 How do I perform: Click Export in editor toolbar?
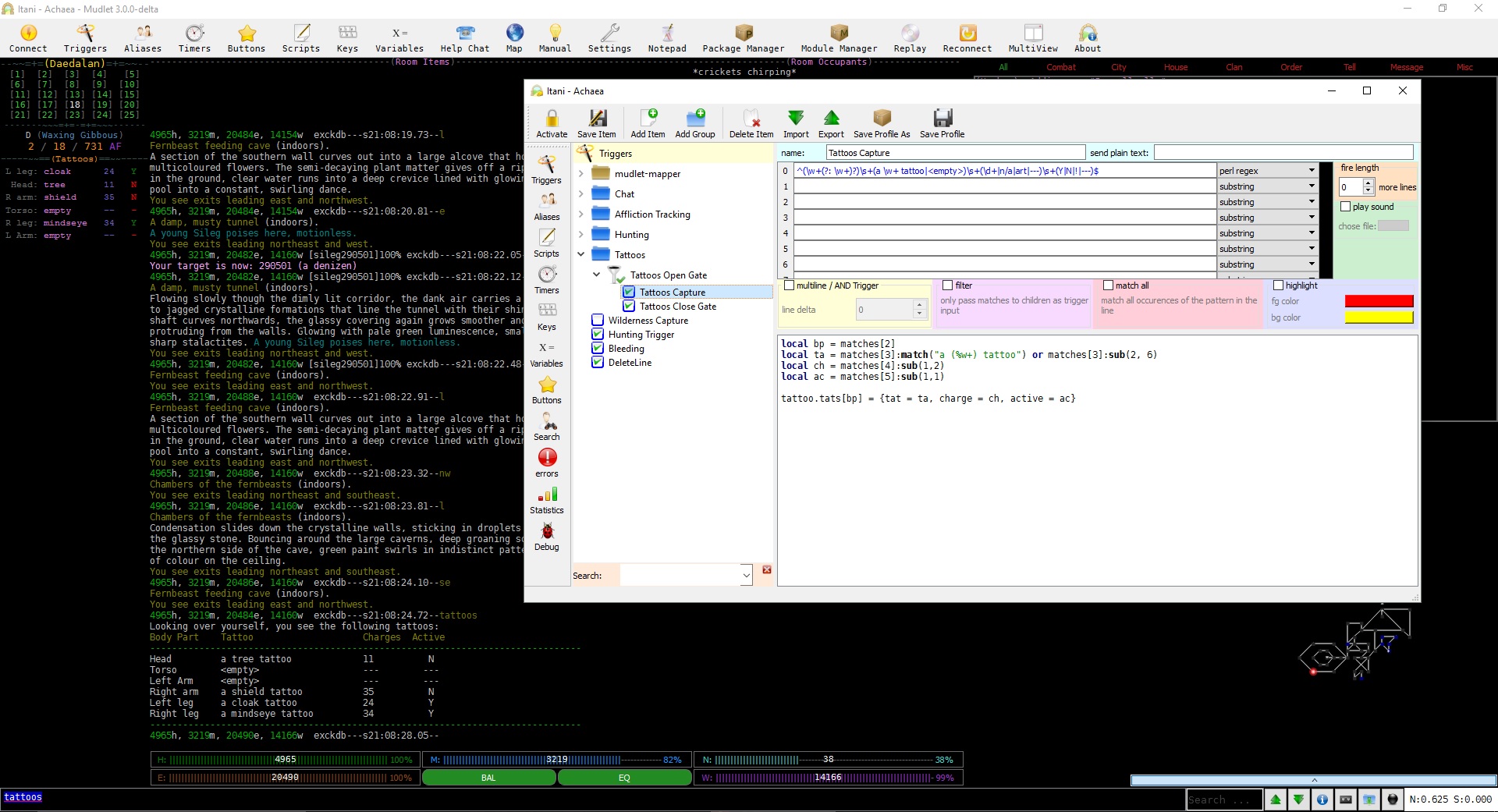pos(831,123)
